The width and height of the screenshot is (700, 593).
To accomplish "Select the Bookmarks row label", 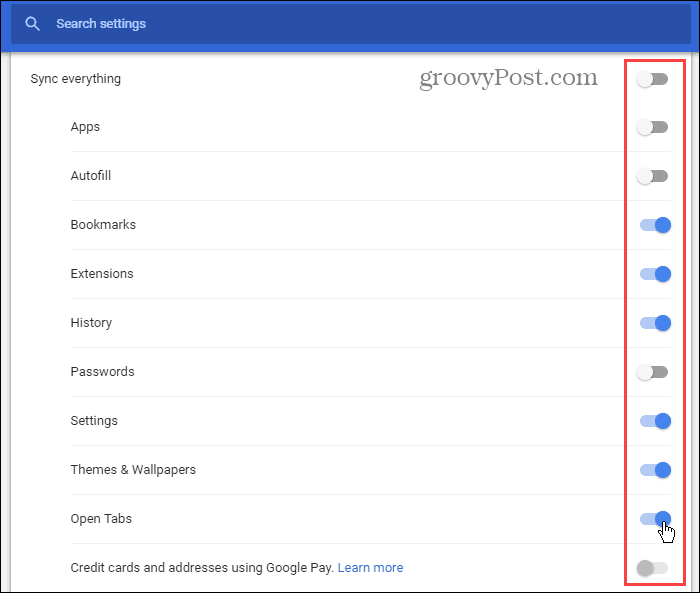I will 103,224.
